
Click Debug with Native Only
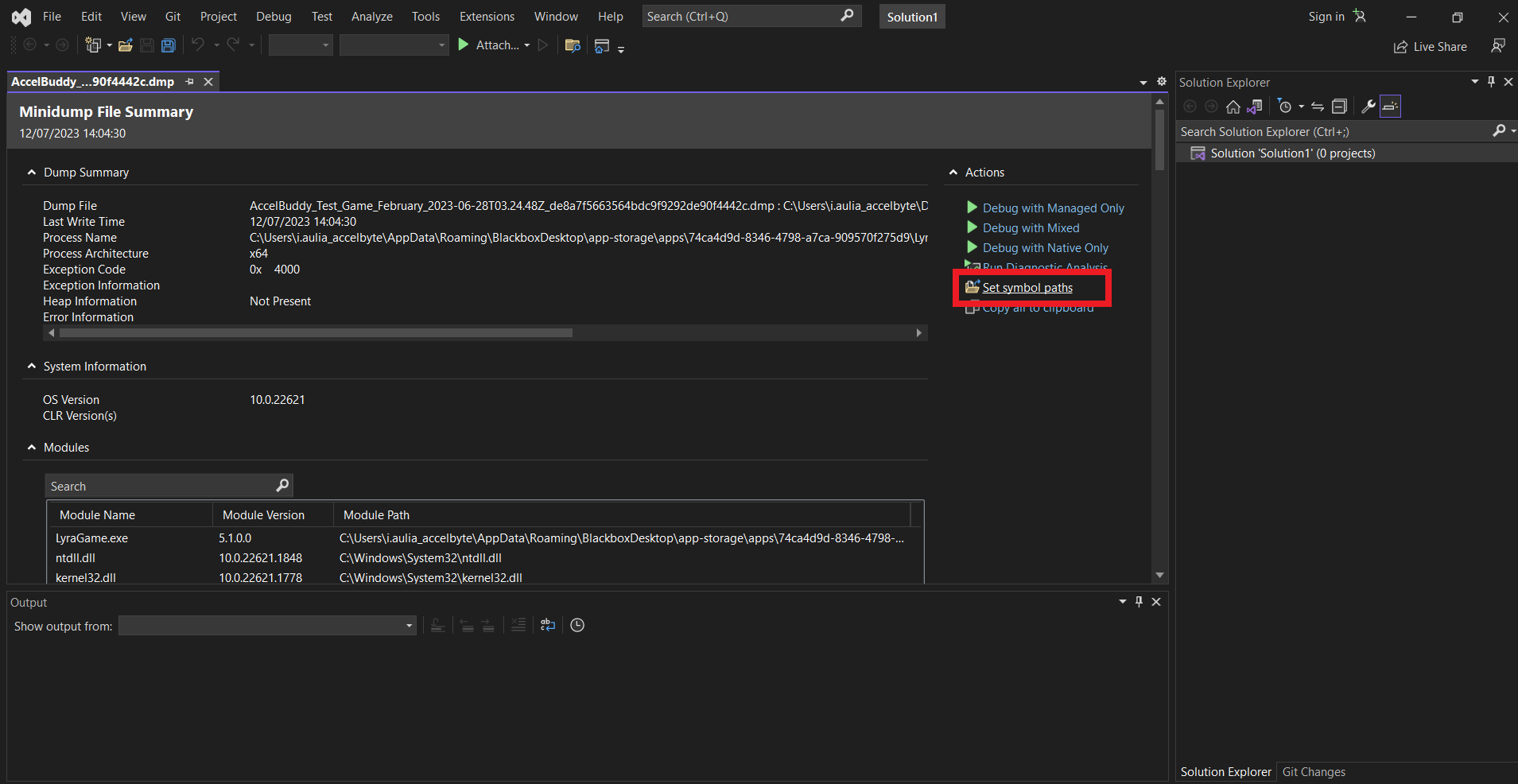(1045, 248)
